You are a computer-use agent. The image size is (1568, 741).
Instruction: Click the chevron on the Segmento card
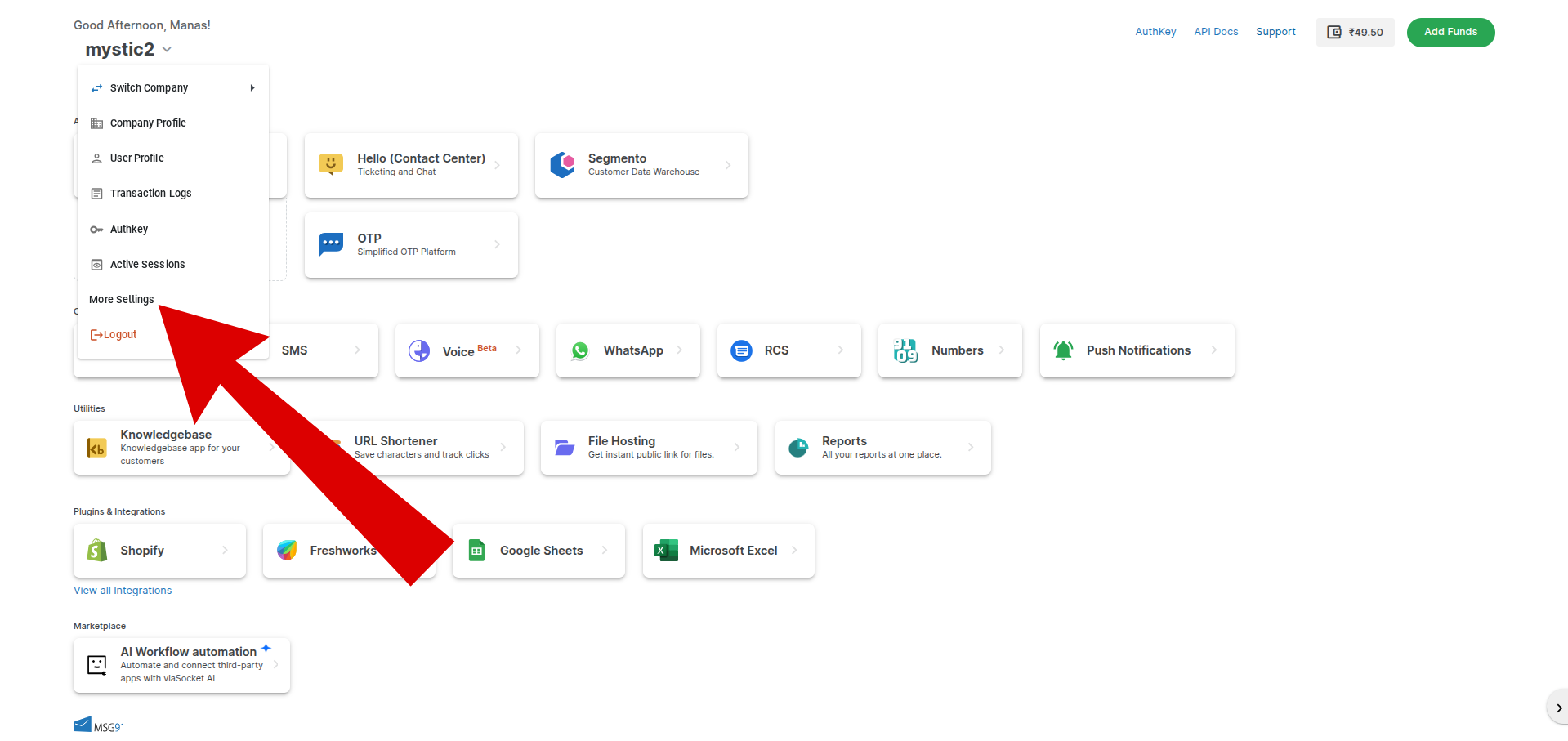[728, 165]
